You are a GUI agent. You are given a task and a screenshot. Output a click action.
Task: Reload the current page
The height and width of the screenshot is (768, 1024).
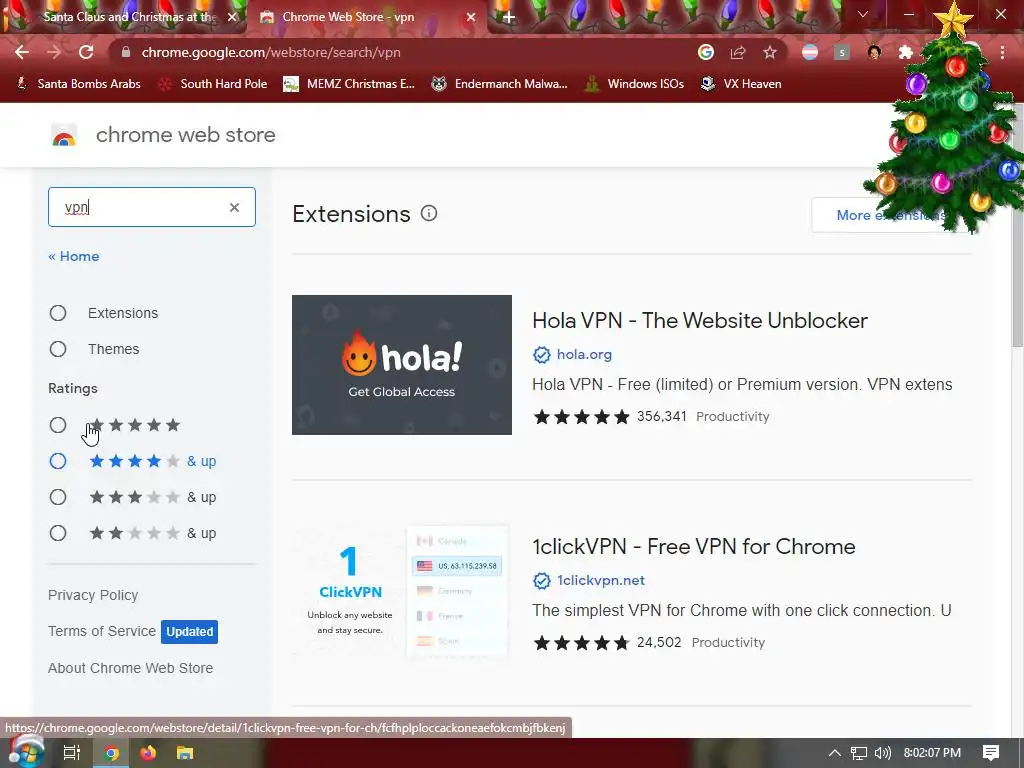pos(86,52)
